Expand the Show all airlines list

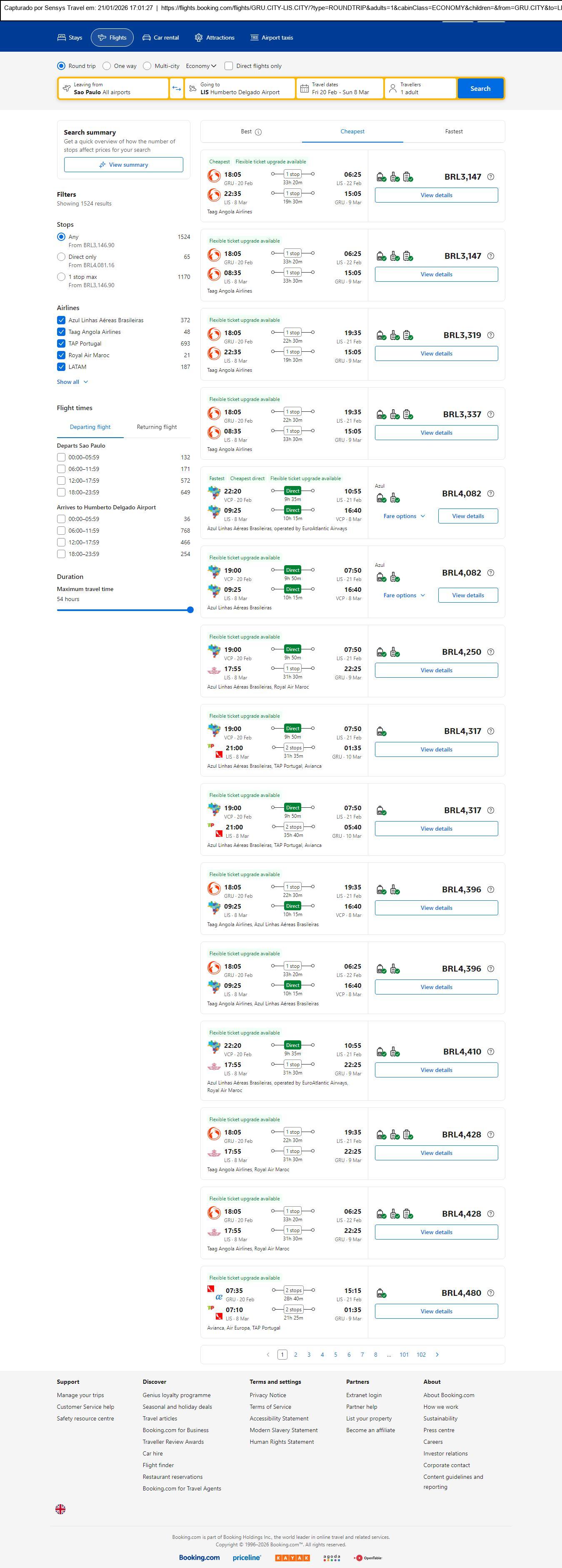pos(72,382)
